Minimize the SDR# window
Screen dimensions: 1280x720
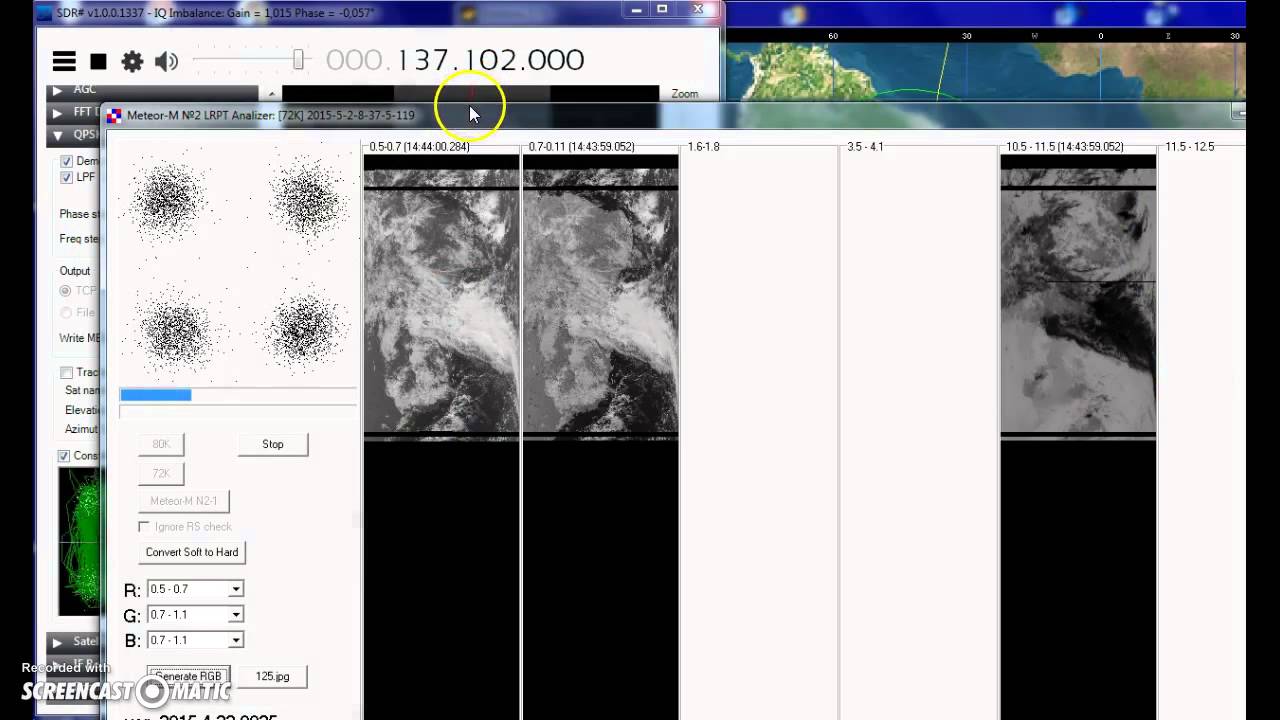point(636,9)
